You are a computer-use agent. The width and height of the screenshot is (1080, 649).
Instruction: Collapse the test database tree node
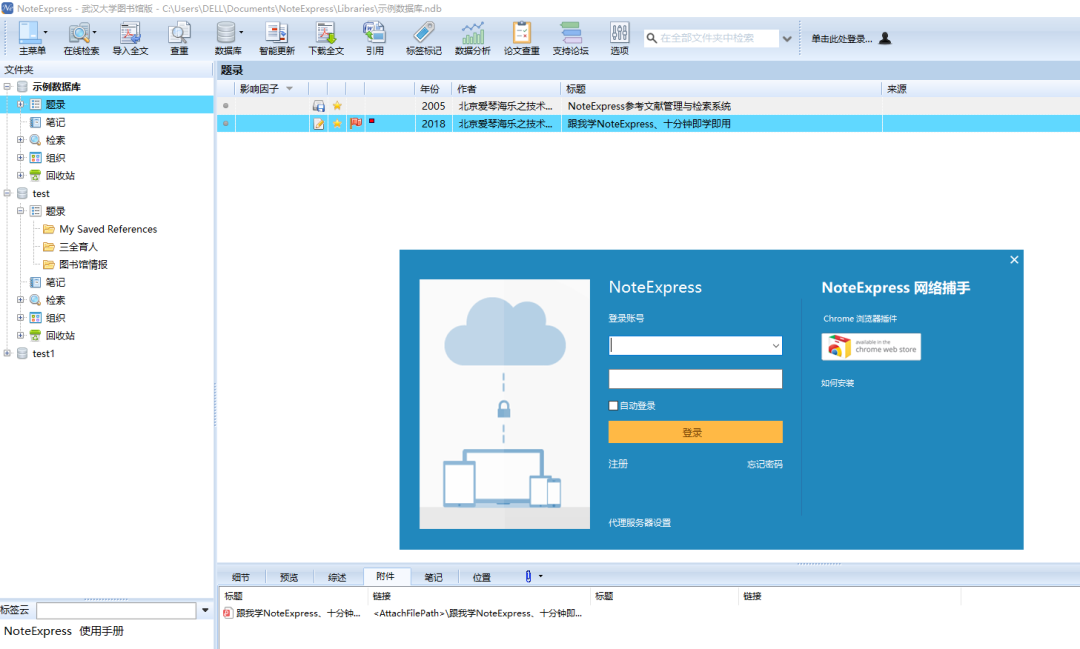click(x=8, y=194)
